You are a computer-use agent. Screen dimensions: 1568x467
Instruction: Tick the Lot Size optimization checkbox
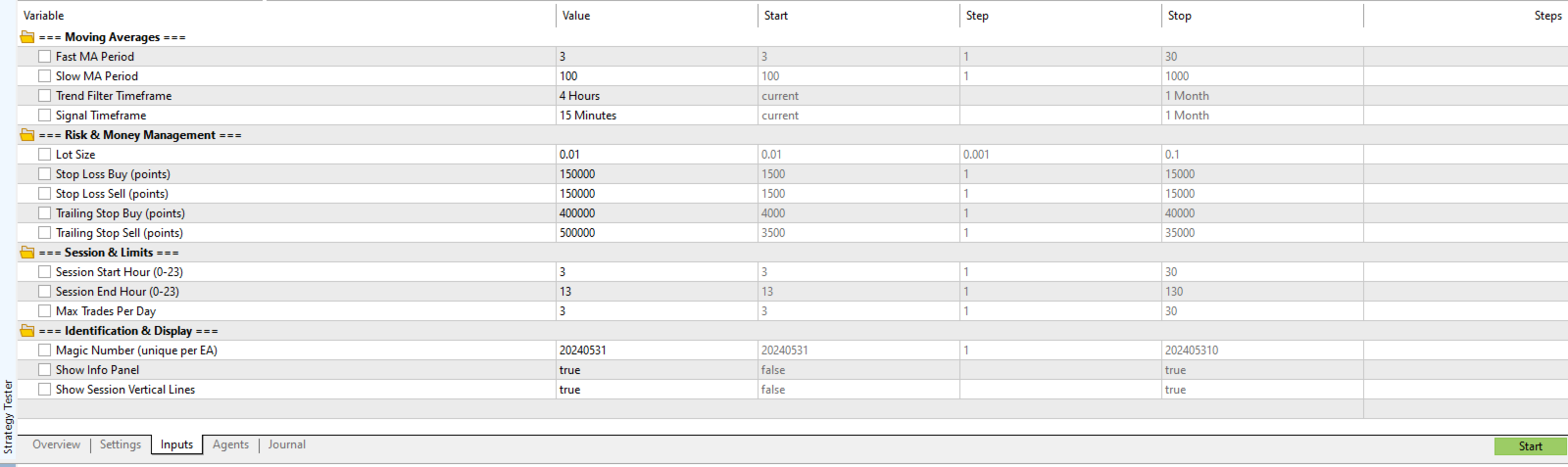[x=45, y=155]
